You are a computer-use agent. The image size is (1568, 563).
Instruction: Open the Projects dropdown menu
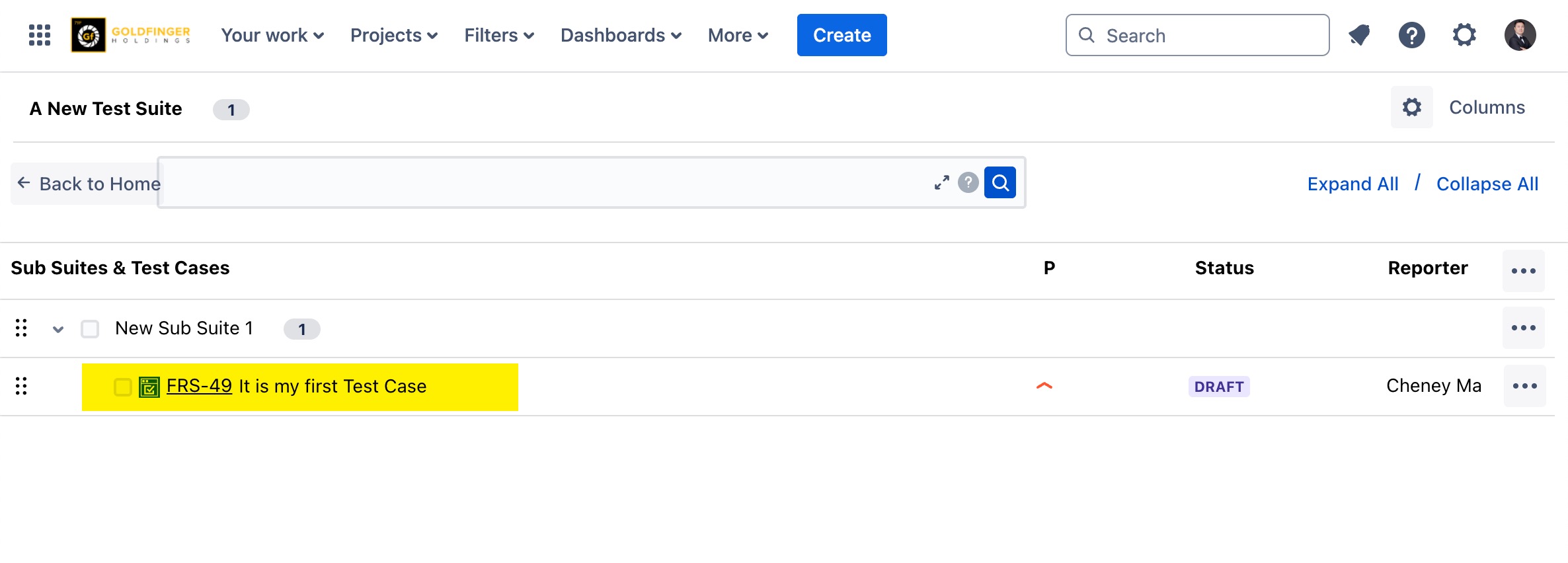[394, 35]
